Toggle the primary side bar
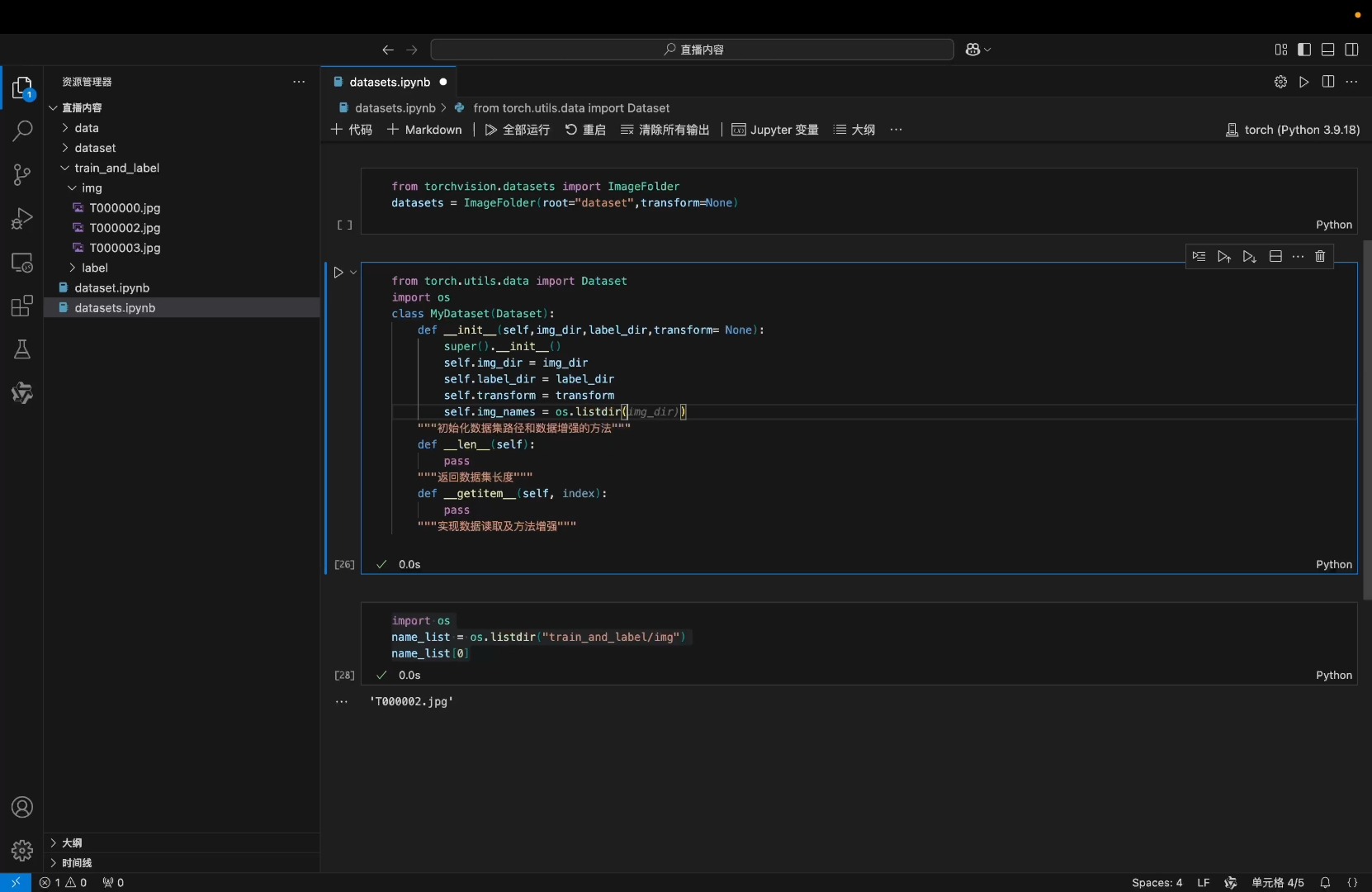 coord(1304,50)
